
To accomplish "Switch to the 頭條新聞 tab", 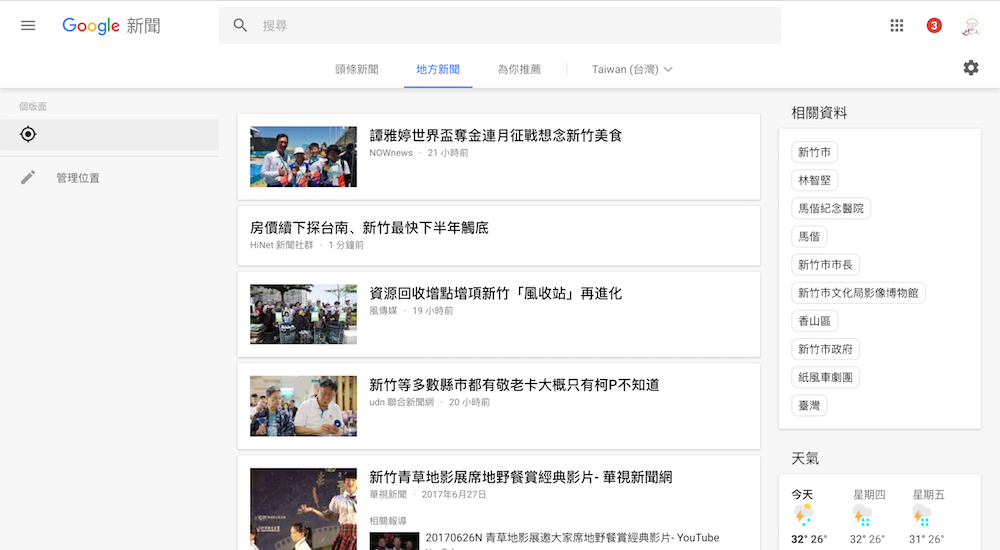I will 357,69.
